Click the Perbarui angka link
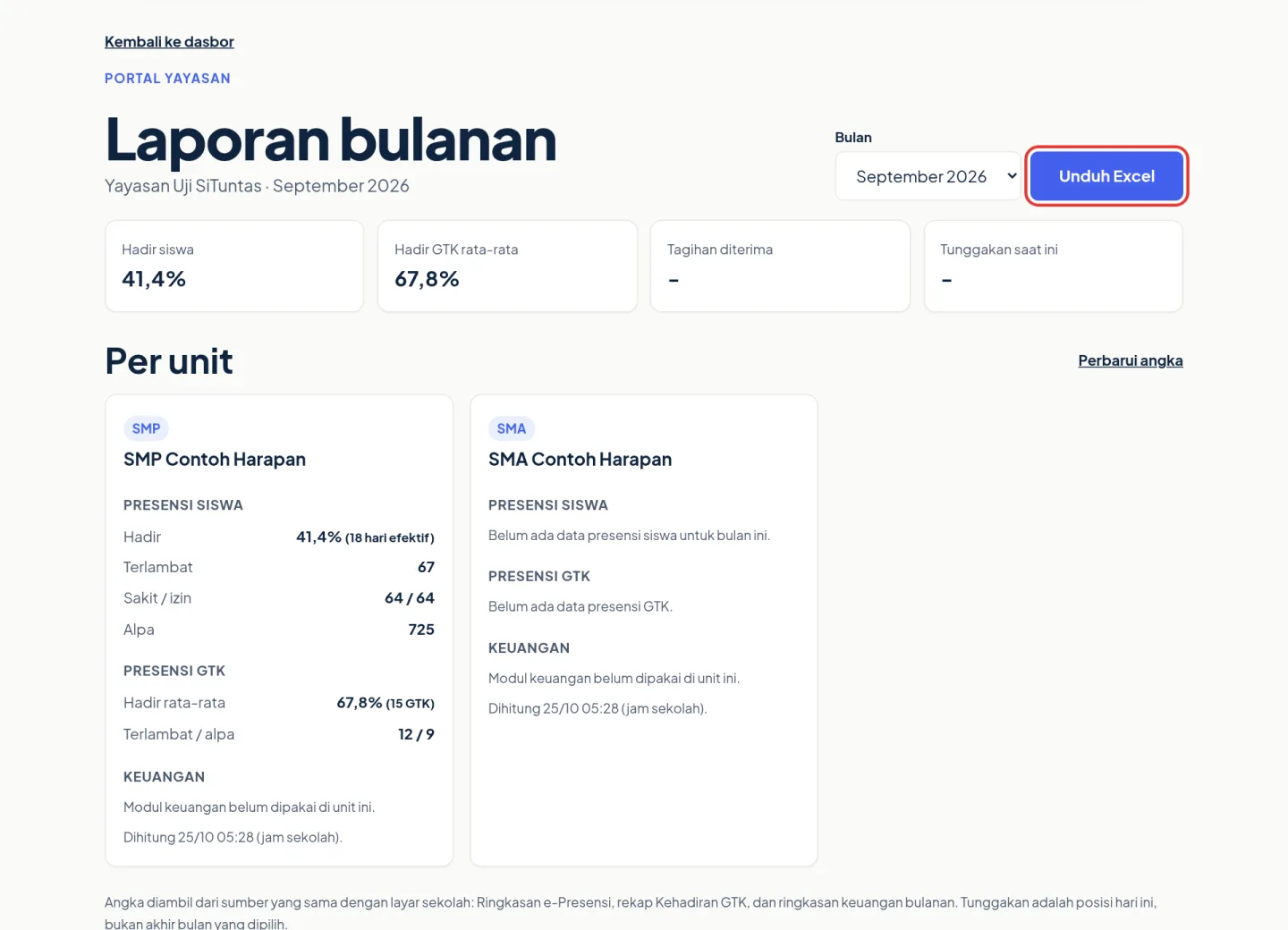The height and width of the screenshot is (930, 1288). point(1131,360)
